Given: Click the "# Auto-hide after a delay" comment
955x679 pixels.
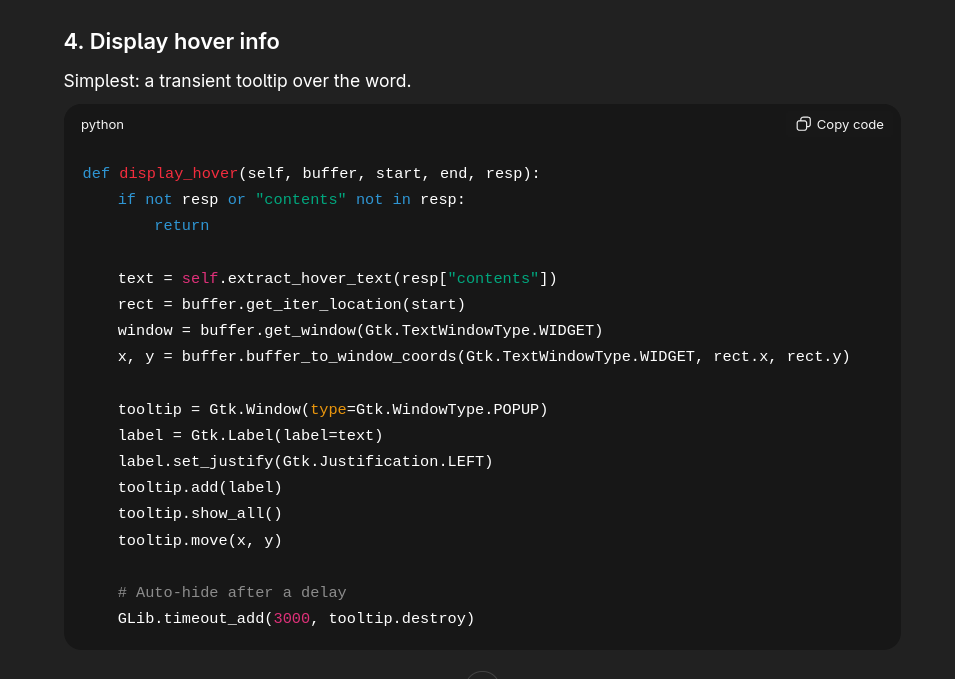Looking at the screenshot, I should pos(232,593).
